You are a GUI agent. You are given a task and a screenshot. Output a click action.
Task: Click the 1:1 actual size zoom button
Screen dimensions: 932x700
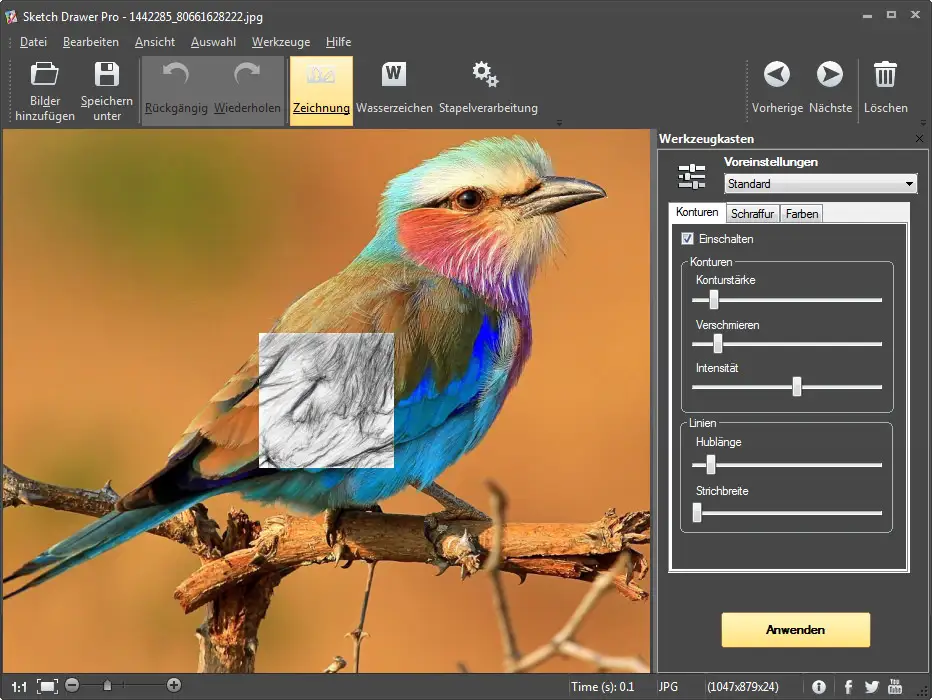tap(19, 687)
